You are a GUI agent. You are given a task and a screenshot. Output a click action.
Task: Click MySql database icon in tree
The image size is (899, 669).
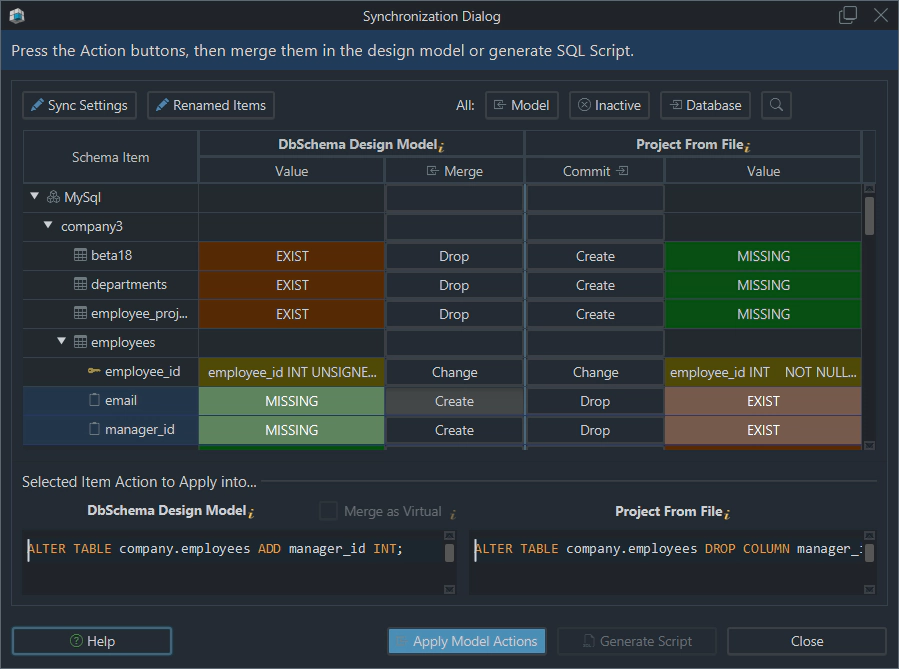click(x=53, y=197)
